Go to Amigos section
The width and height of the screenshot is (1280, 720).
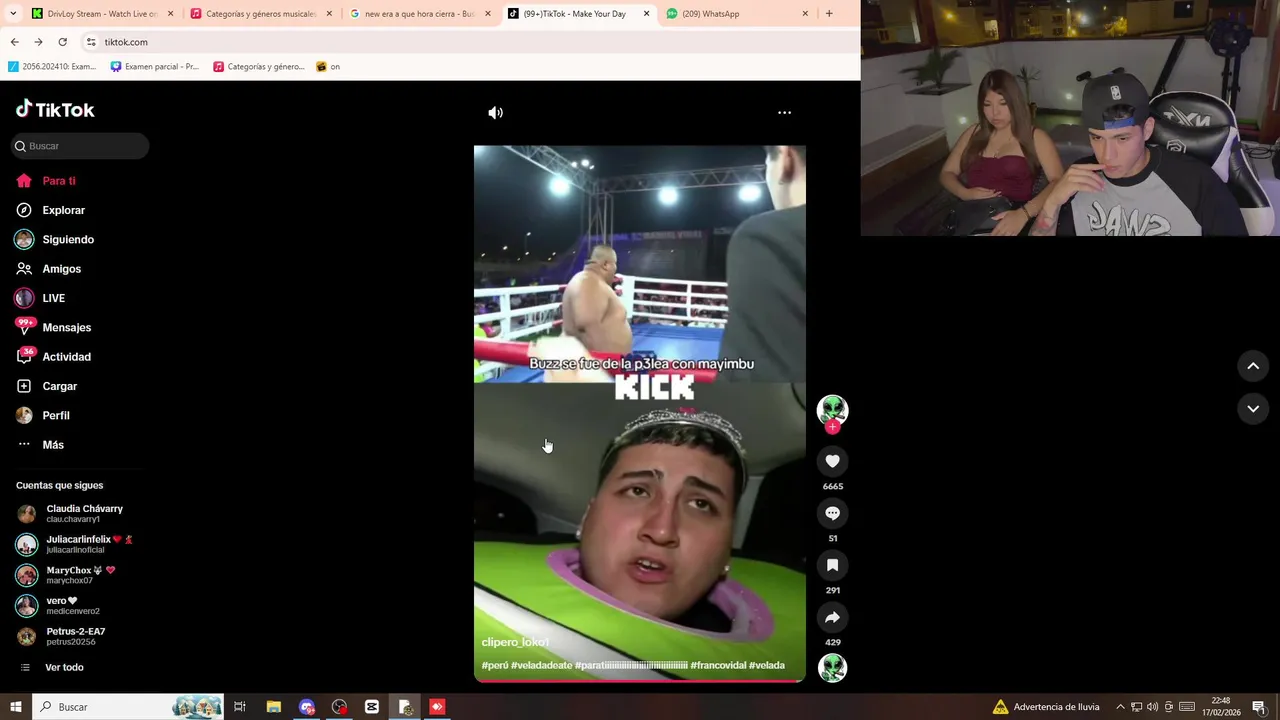pyautogui.click(x=49, y=269)
